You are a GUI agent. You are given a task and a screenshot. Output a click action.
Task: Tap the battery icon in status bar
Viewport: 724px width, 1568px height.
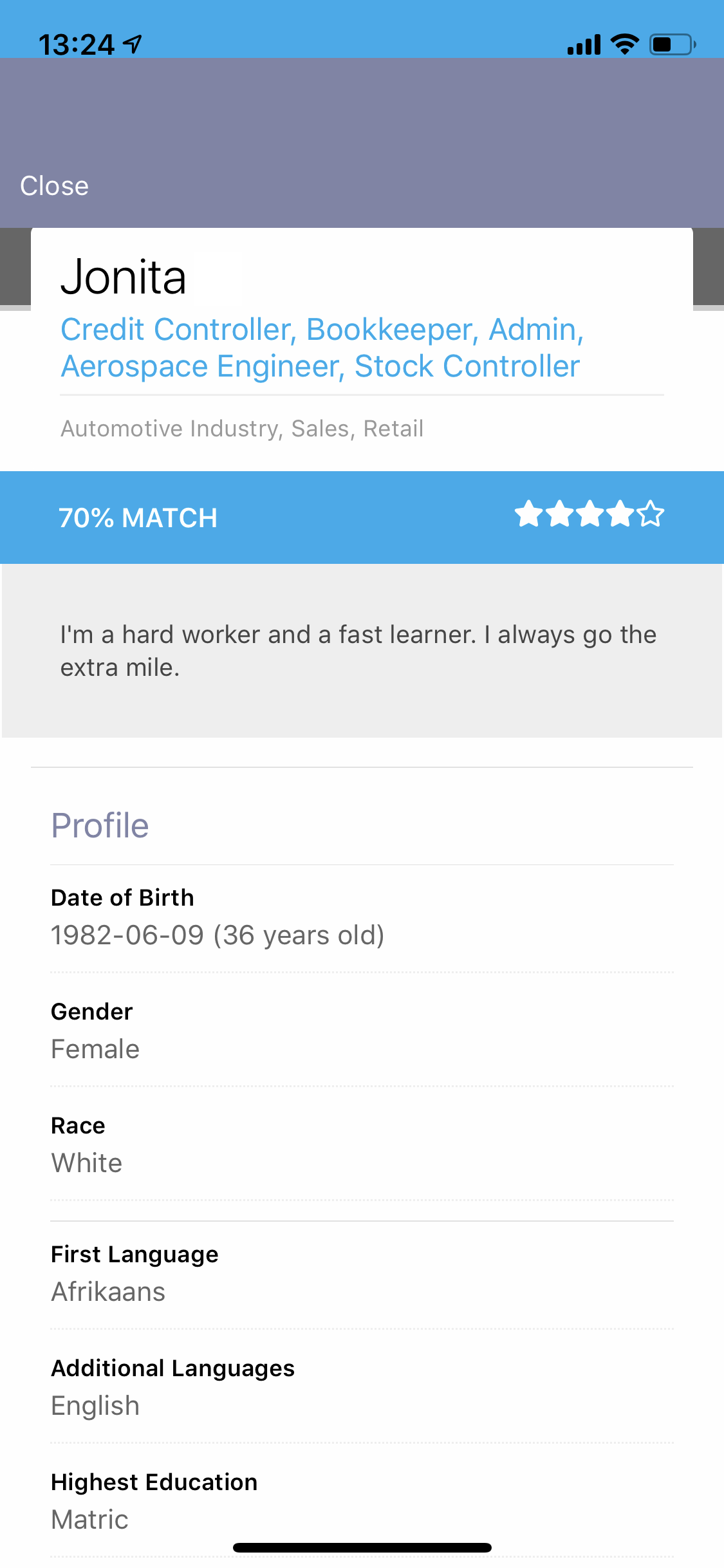[672, 44]
